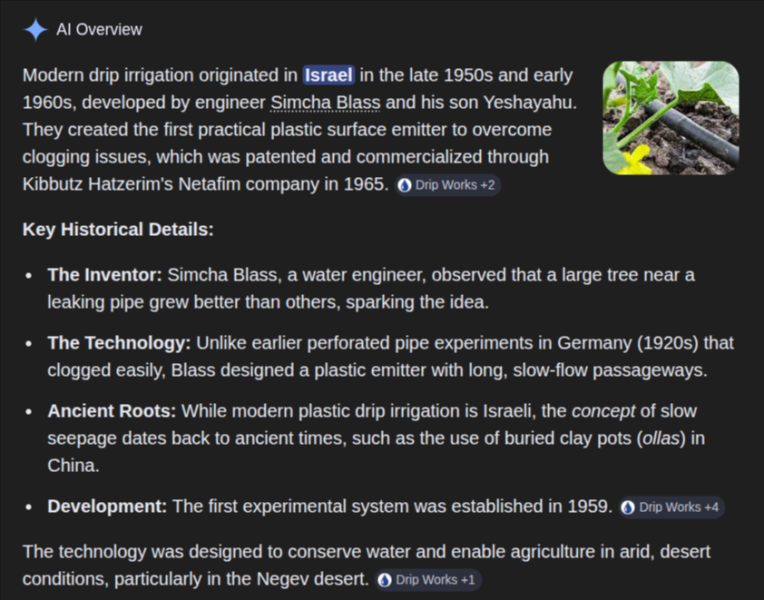Open the Drip Works +2 sources chip
The height and width of the screenshot is (600, 764).
coord(447,185)
